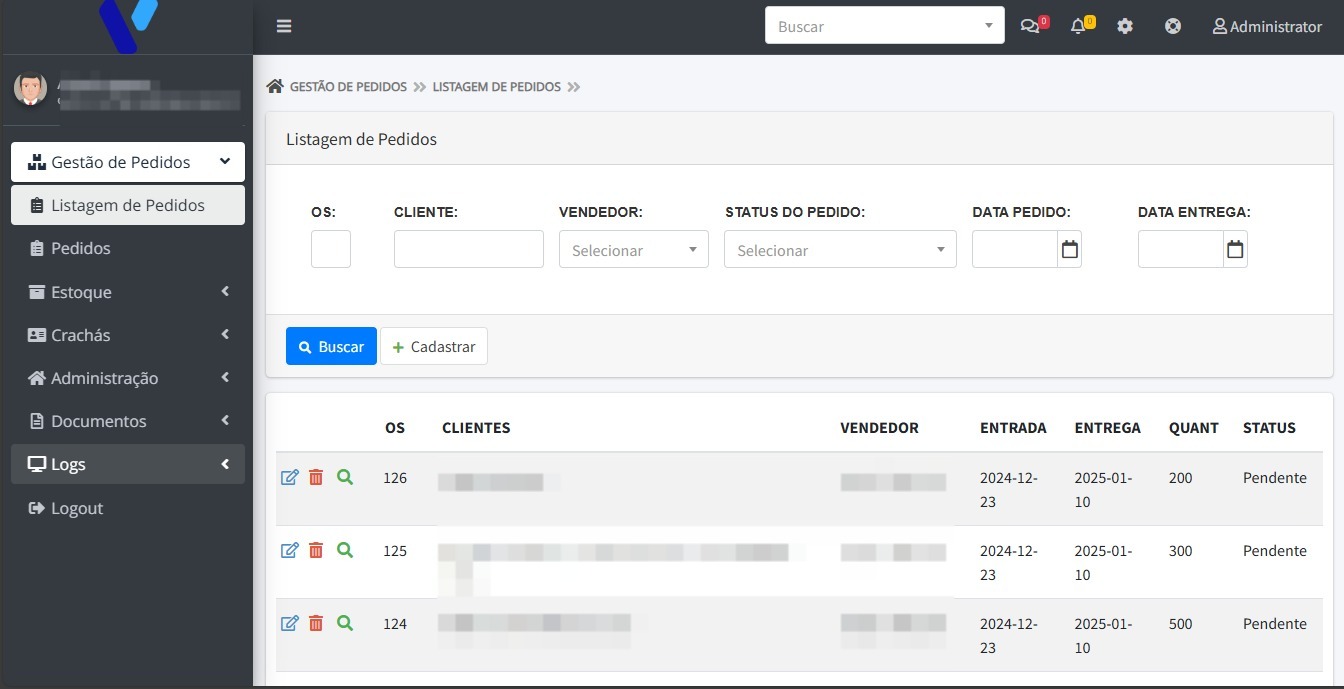Click the home icon in breadcrumb
1344x689 pixels.
pyautogui.click(x=275, y=87)
